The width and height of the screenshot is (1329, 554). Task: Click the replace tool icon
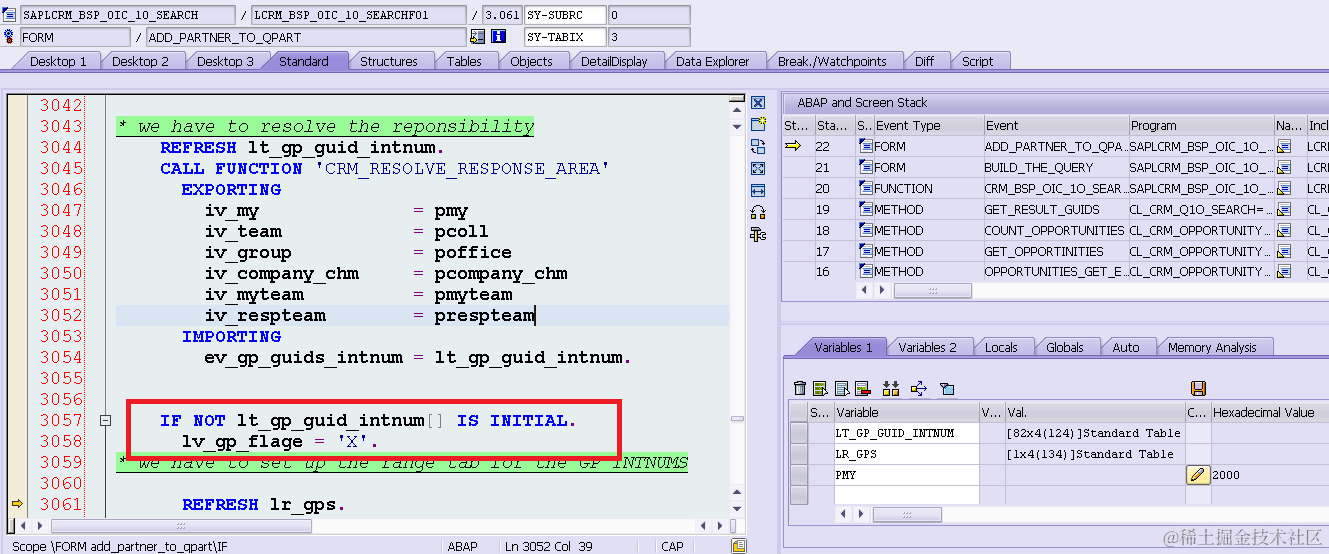(758, 146)
